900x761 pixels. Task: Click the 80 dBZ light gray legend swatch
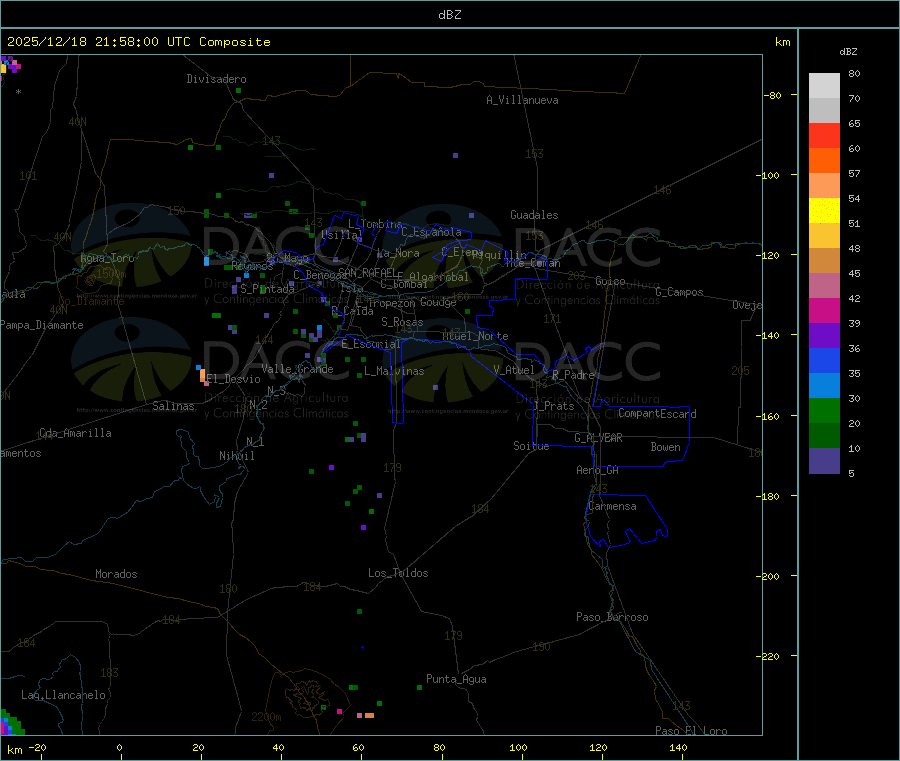[824, 85]
